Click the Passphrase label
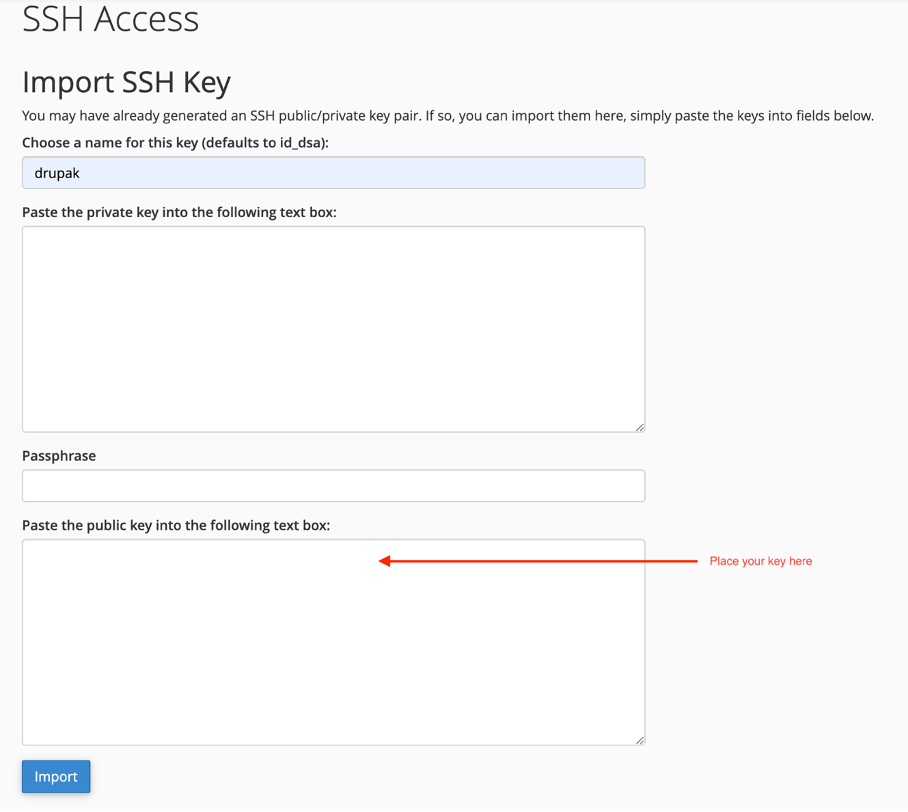The image size is (908, 812). pos(59,456)
